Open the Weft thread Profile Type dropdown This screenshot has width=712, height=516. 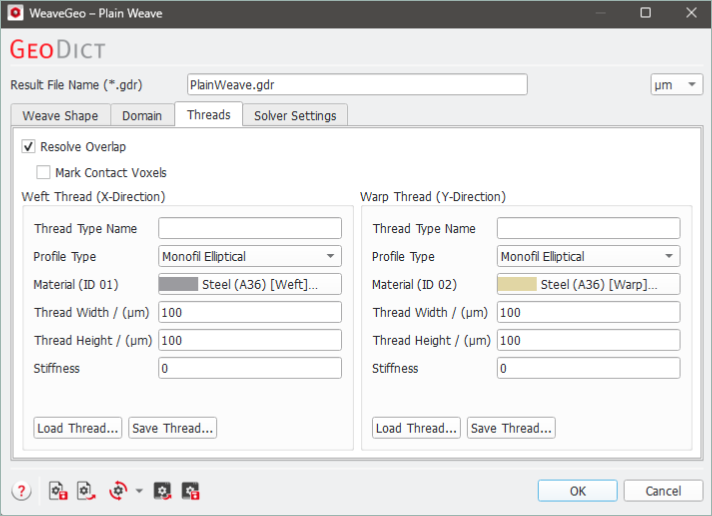pyautogui.click(x=250, y=256)
